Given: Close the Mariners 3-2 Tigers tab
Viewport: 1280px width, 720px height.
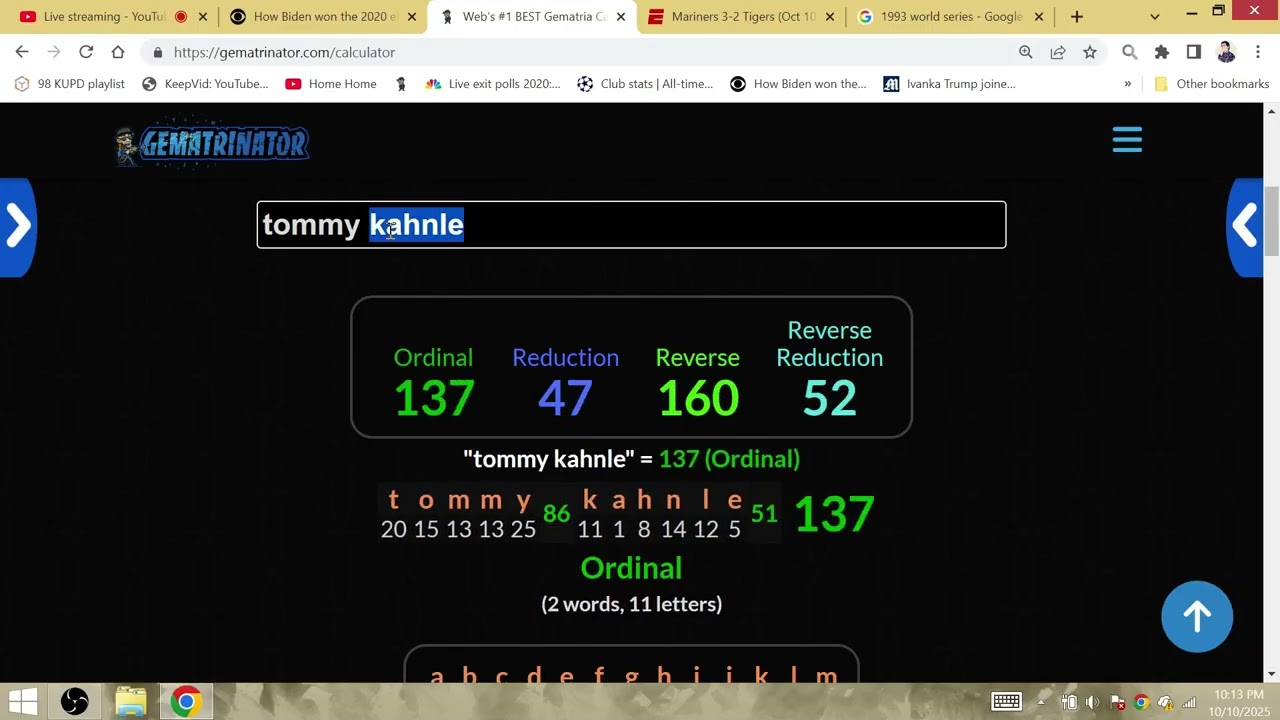Looking at the screenshot, I should (x=829, y=17).
